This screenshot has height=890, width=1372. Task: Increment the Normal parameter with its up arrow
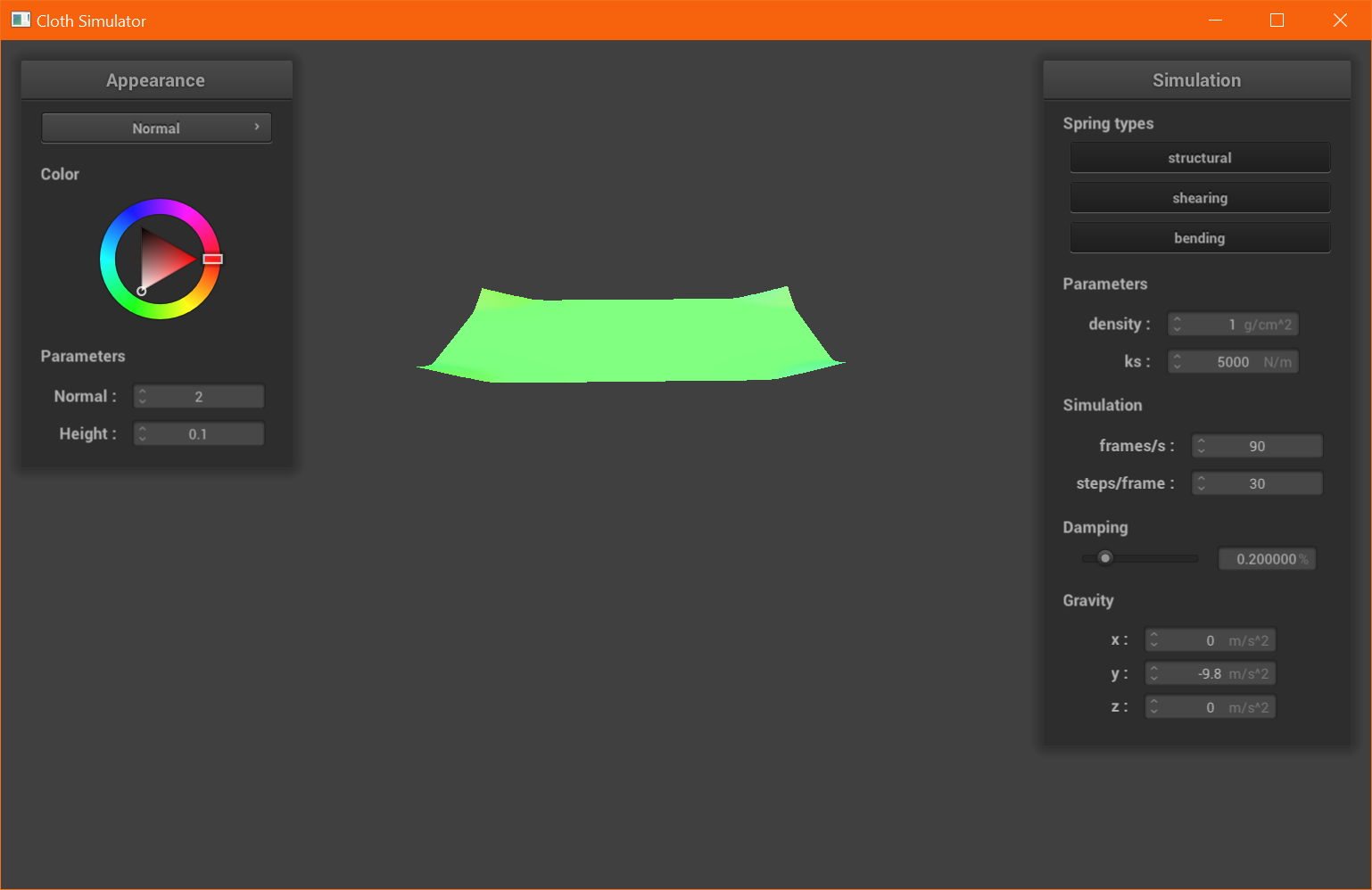coord(142,391)
